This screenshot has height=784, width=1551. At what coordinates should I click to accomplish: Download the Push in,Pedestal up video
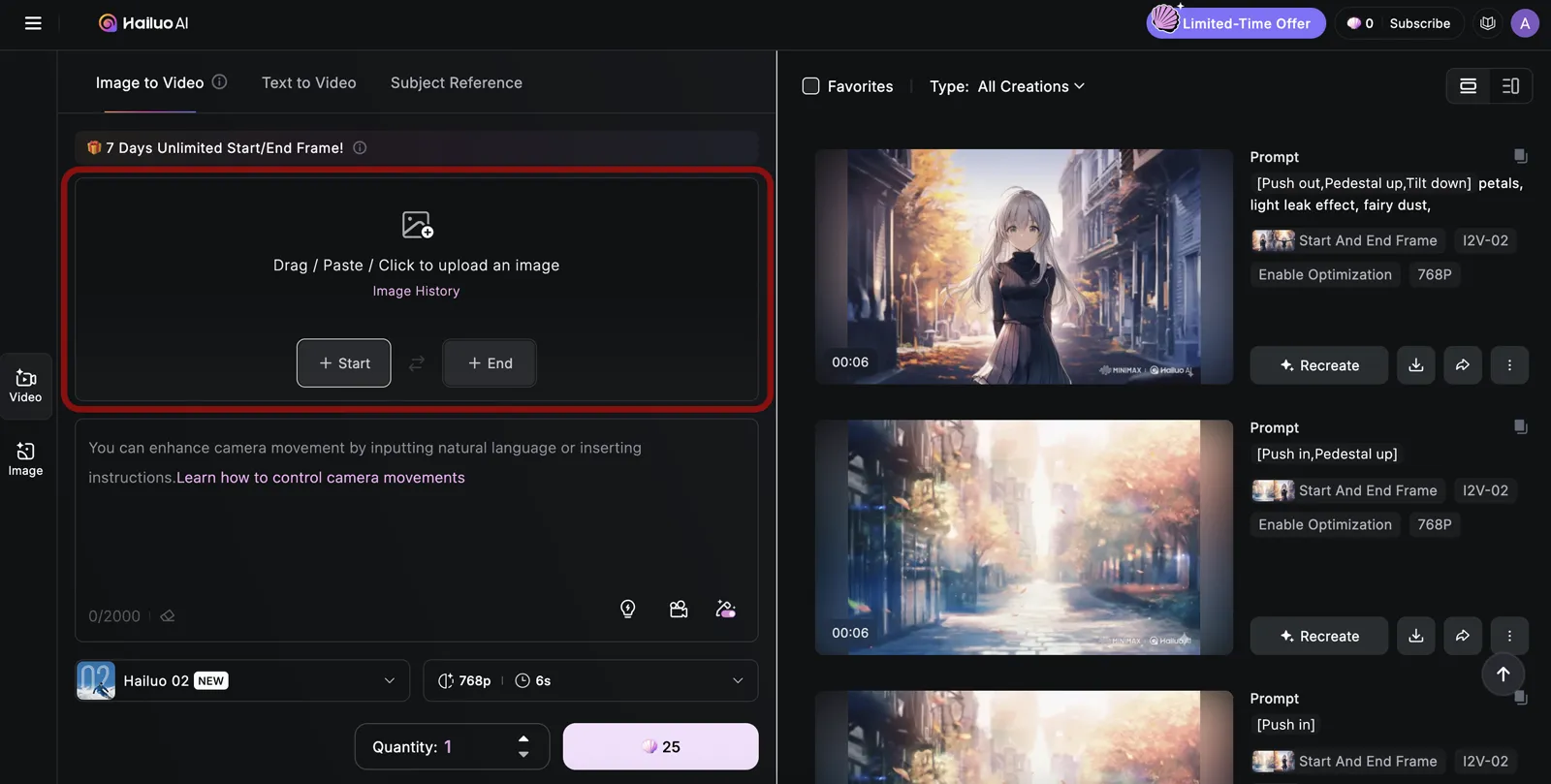1416,636
